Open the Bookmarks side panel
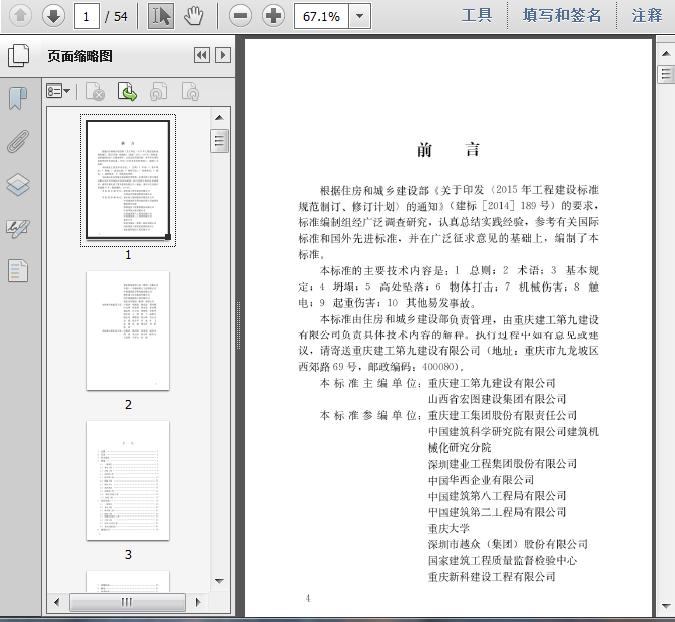The width and height of the screenshot is (675, 622). (18, 98)
